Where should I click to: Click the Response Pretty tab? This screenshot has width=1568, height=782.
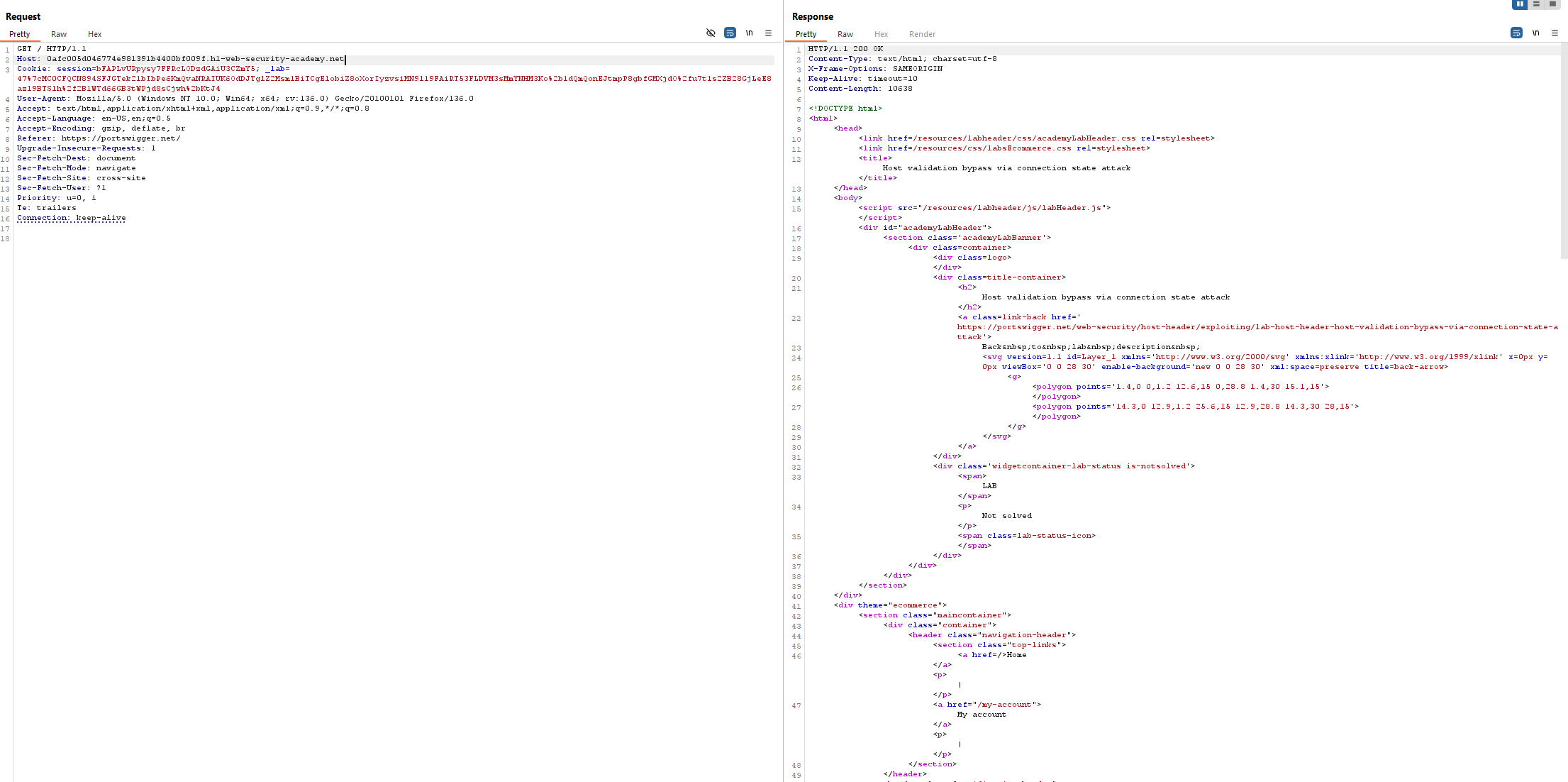point(806,34)
